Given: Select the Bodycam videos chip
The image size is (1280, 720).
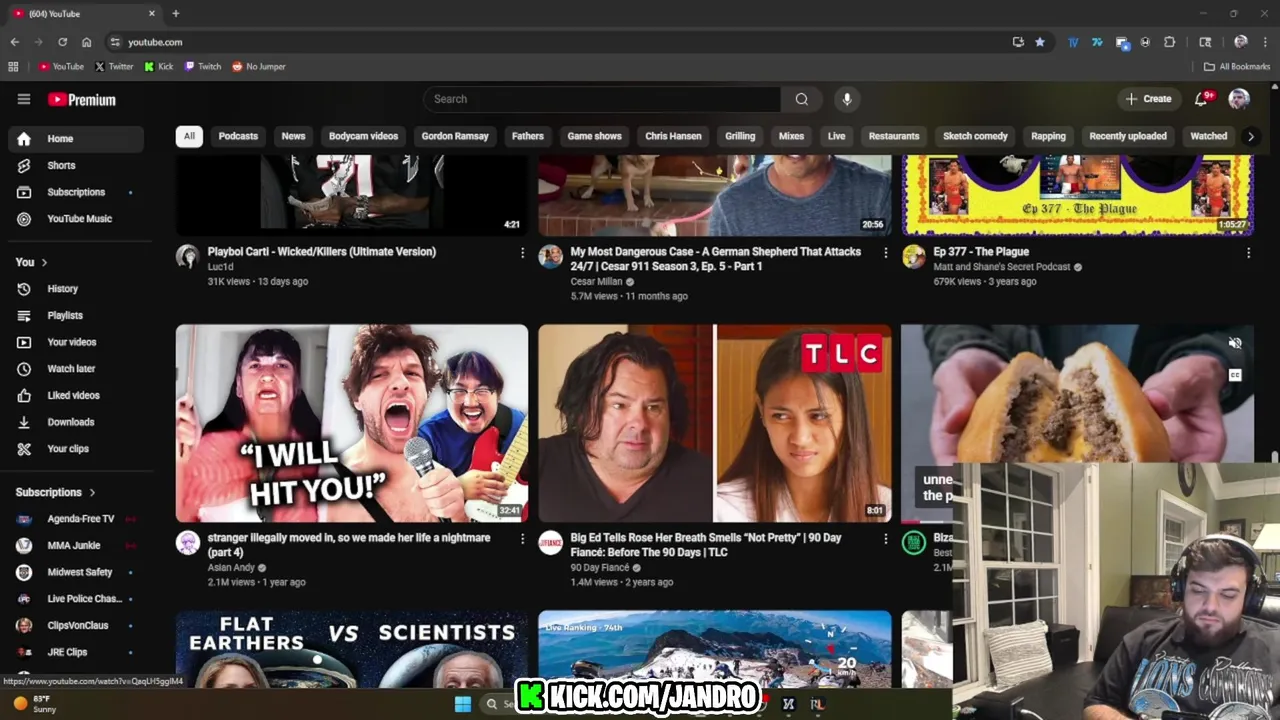Looking at the screenshot, I should (x=363, y=136).
